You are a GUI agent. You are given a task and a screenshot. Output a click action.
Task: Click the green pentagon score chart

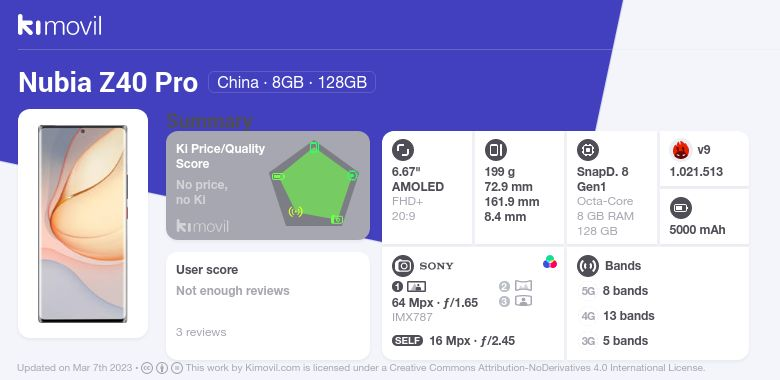[x=314, y=185]
